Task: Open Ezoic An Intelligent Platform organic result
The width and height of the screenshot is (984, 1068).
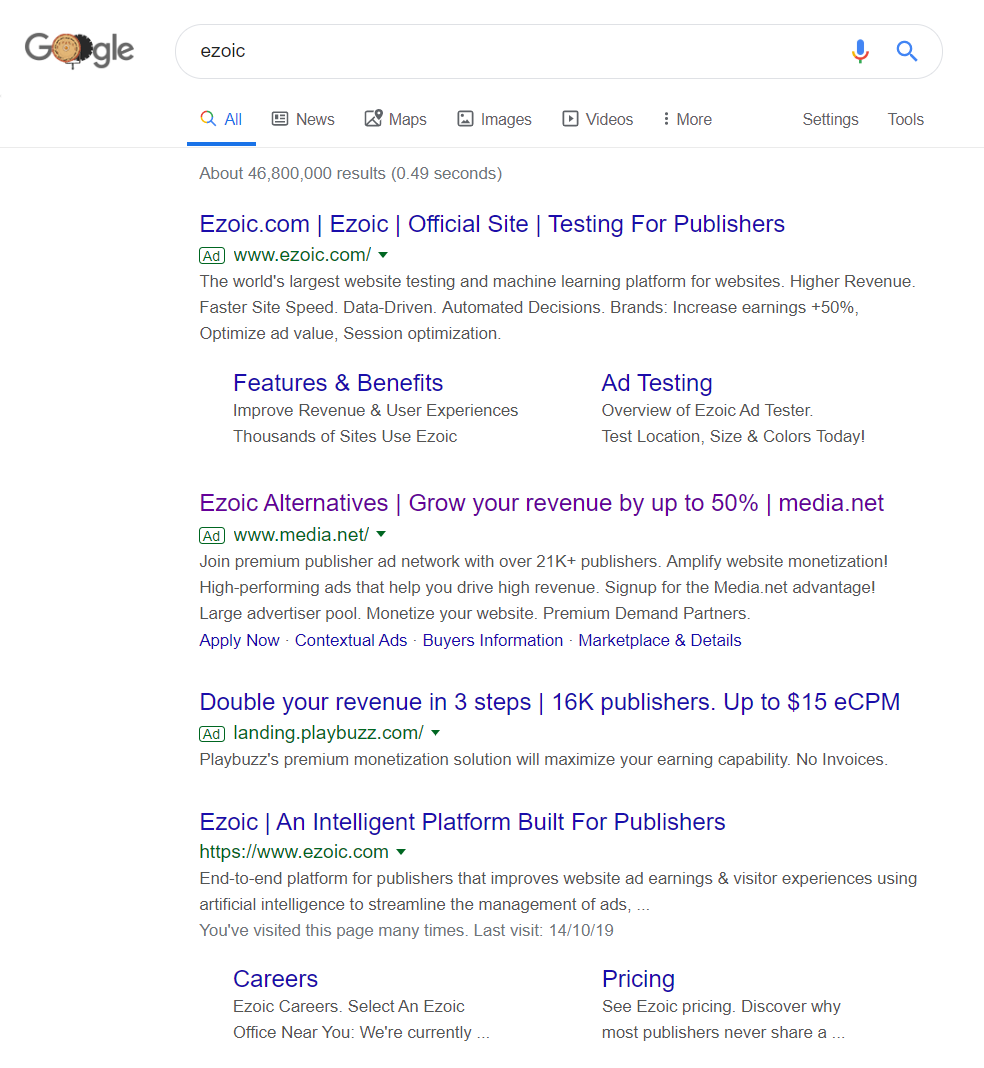Action: pyautogui.click(x=462, y=821)
